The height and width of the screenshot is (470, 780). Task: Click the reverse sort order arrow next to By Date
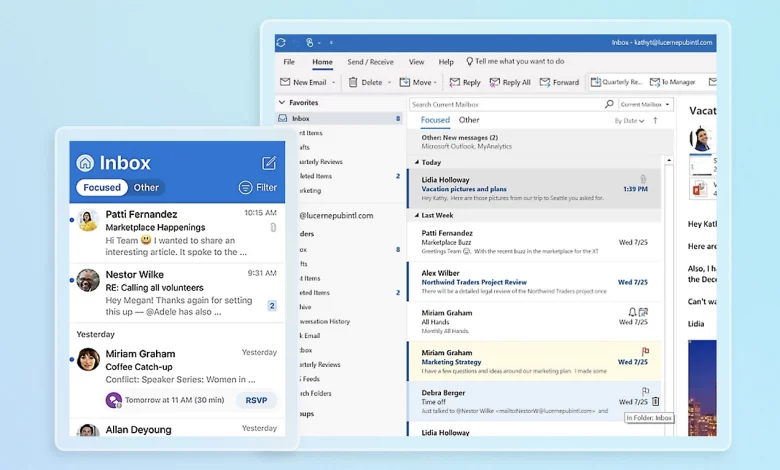click(656, 120)
